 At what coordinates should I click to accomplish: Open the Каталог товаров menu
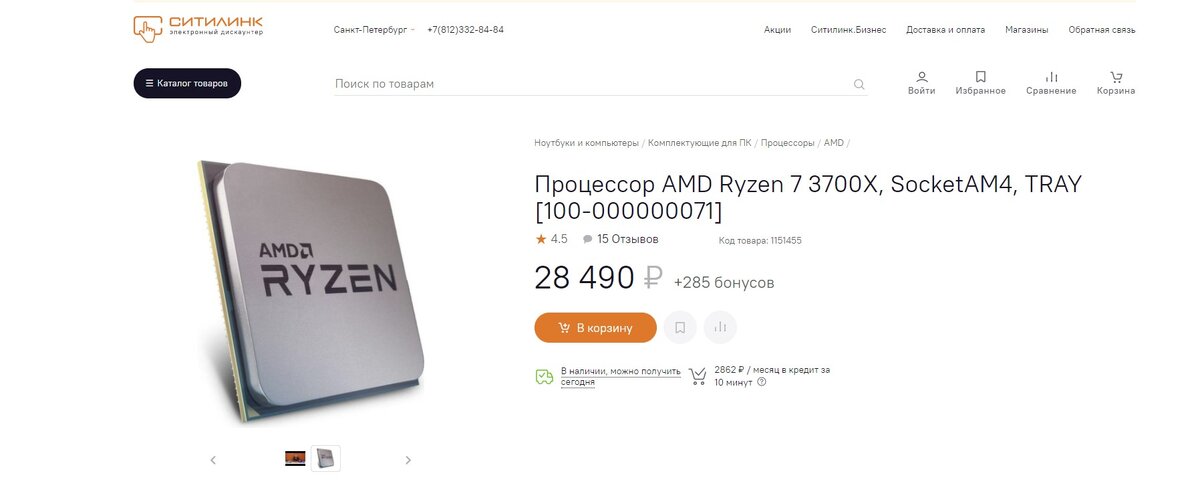(187, 83)
